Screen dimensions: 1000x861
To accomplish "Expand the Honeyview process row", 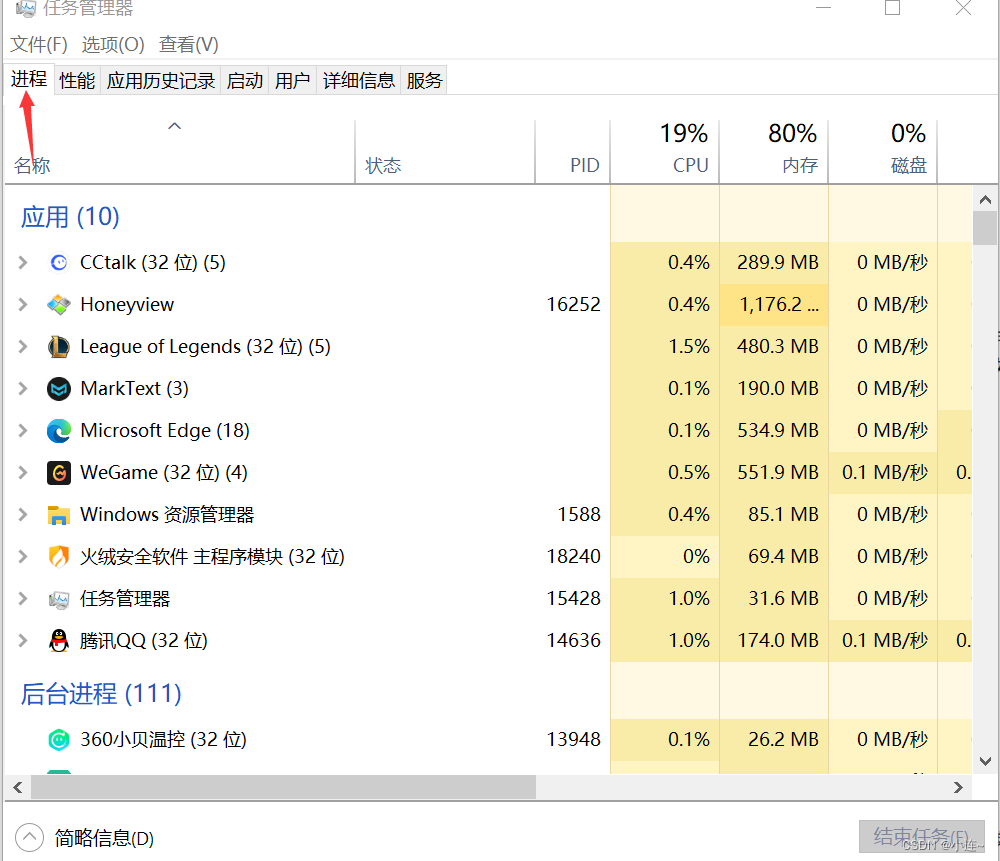I will tap(23, 305).
